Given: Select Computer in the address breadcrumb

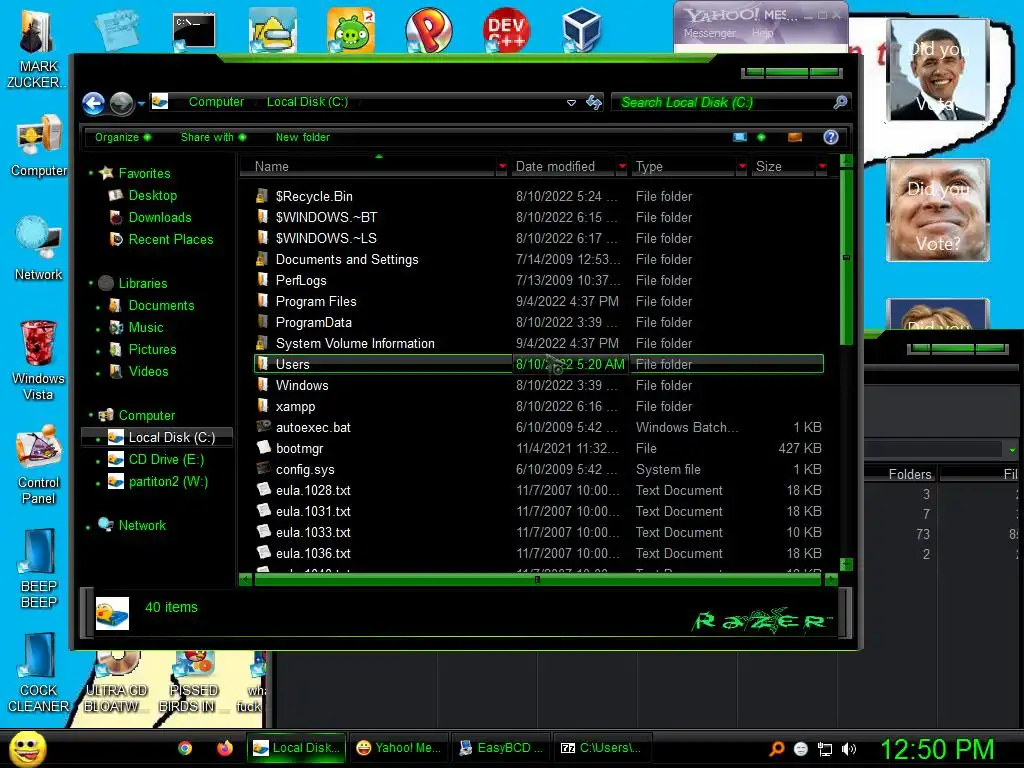Looking at the screenshot, I should (216, 102).
